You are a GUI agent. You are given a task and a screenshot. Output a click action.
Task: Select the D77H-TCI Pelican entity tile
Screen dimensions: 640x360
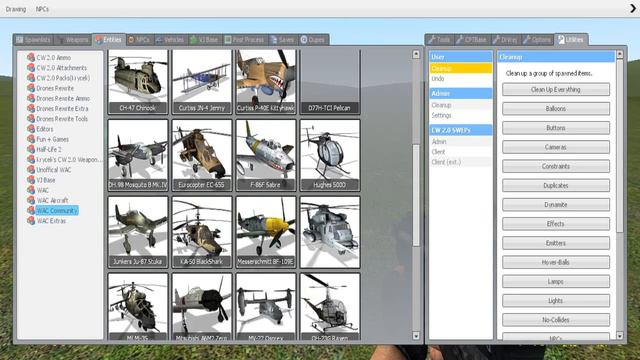[x=330, y=82]
